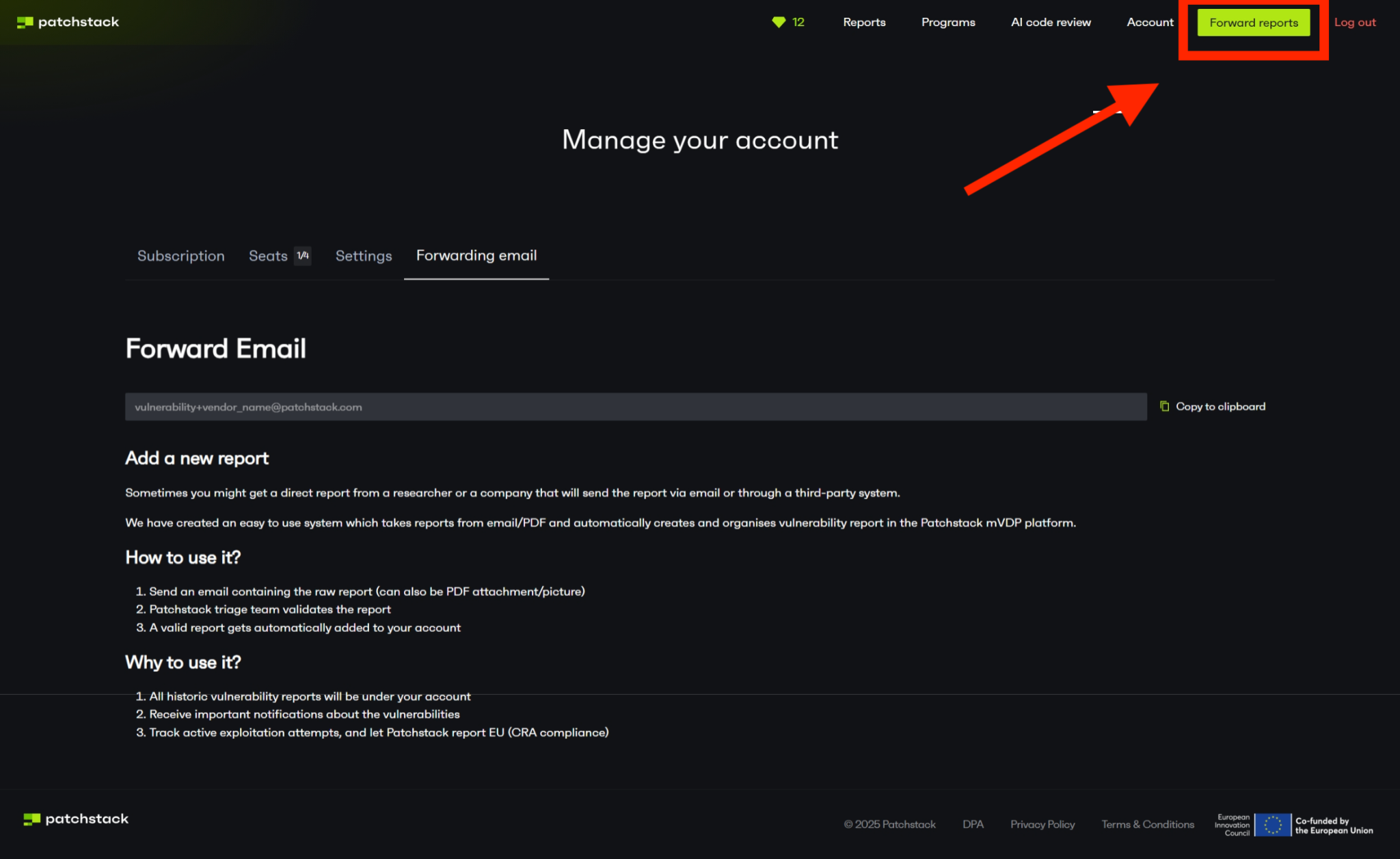Click the Patchstack logo in the header
This screenshot has width=1400, height=859.
click(x=67, y=21)
